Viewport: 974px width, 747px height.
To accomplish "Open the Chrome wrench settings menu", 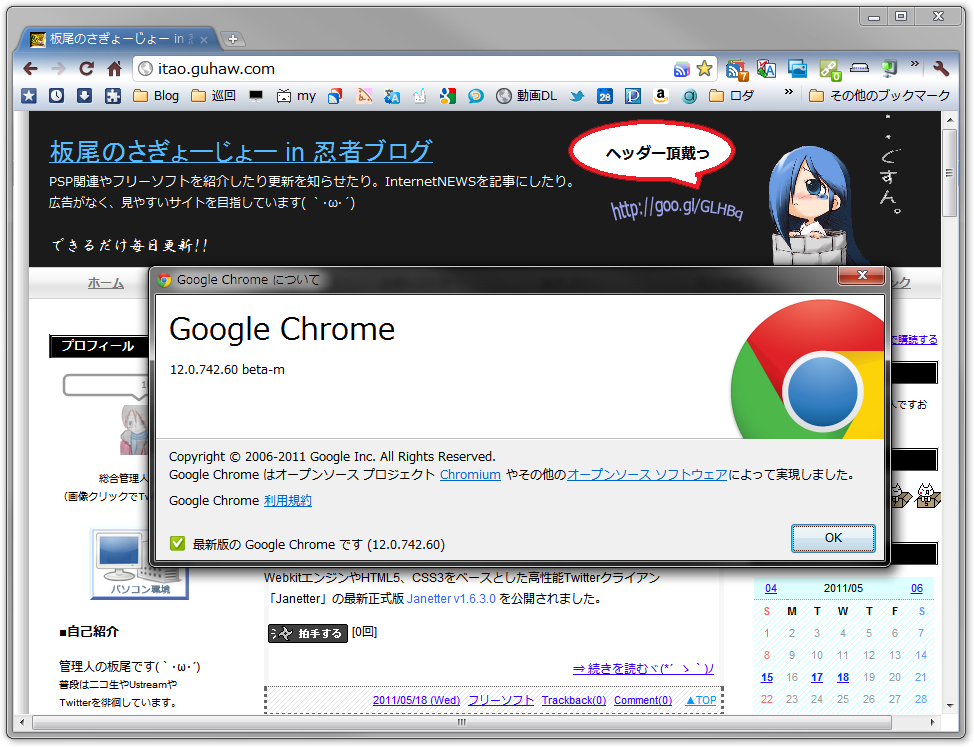I will (941, 68).
